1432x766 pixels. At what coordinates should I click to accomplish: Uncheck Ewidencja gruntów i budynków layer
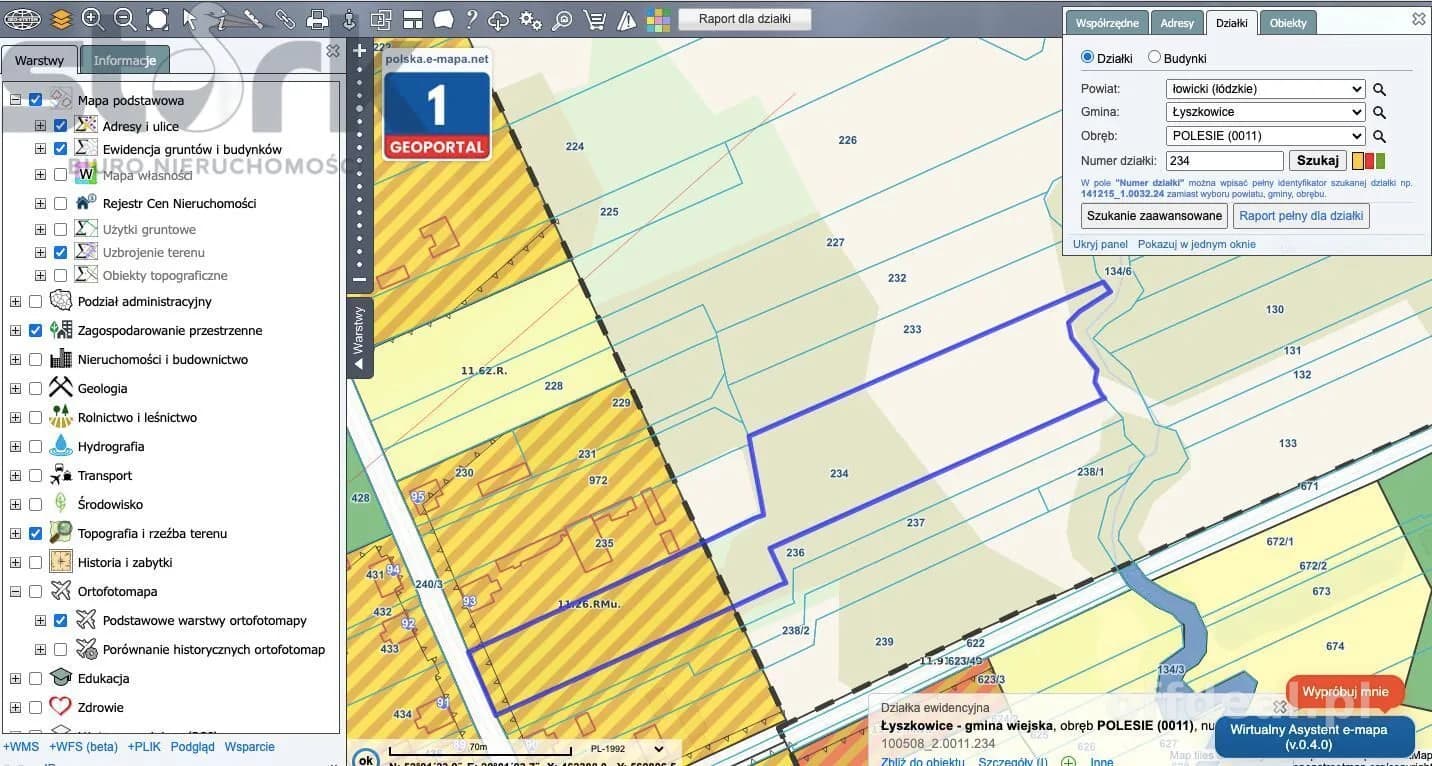(61, 149)
